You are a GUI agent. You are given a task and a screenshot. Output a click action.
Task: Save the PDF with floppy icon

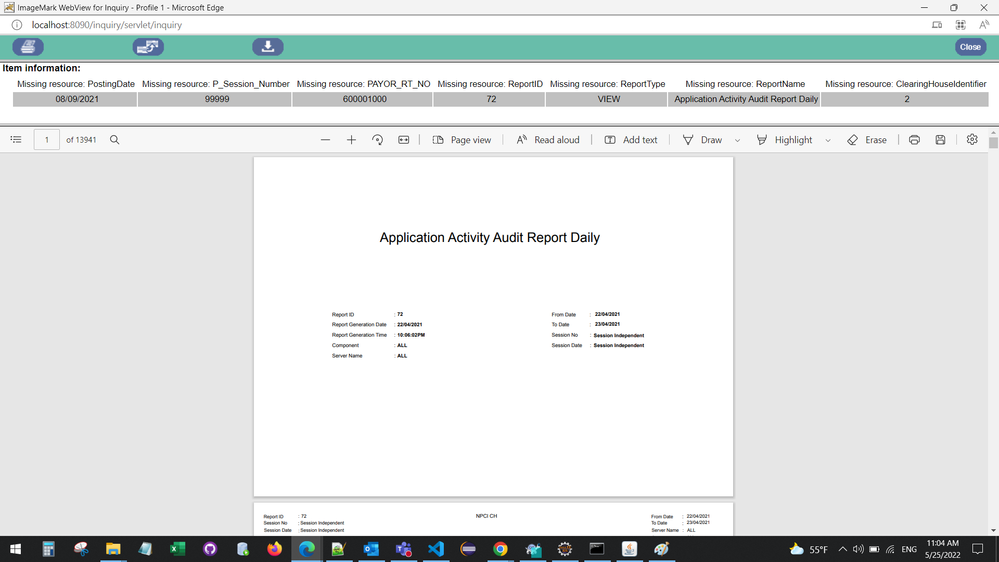point(940,140)
